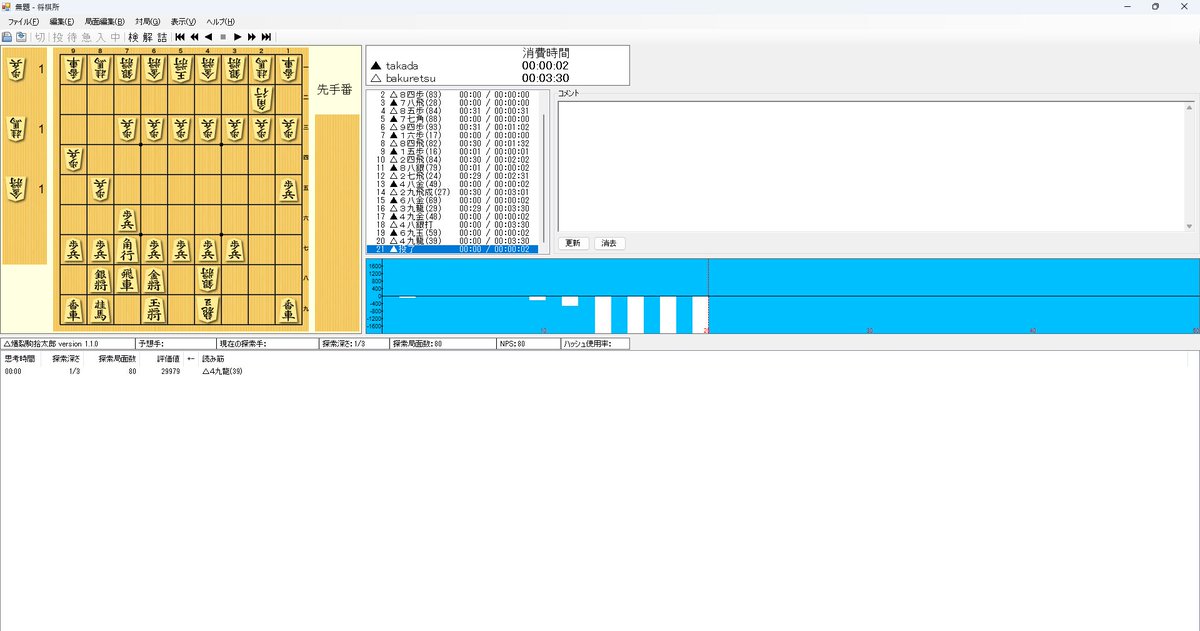Image resolution: width=1200 pixels, height=631 pixels.
Task: Select move 5 ▲7七角(88)
Action: (x=452, y=119)
